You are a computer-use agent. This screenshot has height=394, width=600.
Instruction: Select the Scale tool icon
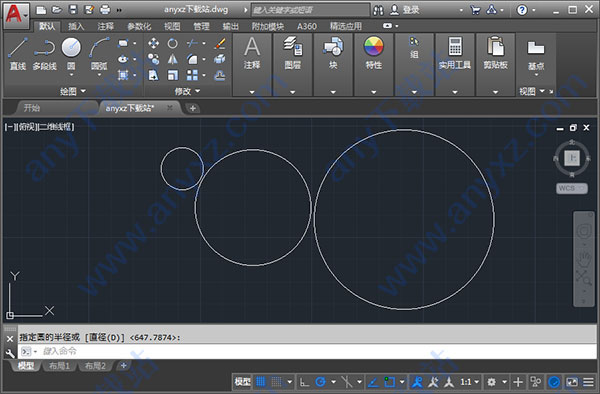[x=173, y=75]
